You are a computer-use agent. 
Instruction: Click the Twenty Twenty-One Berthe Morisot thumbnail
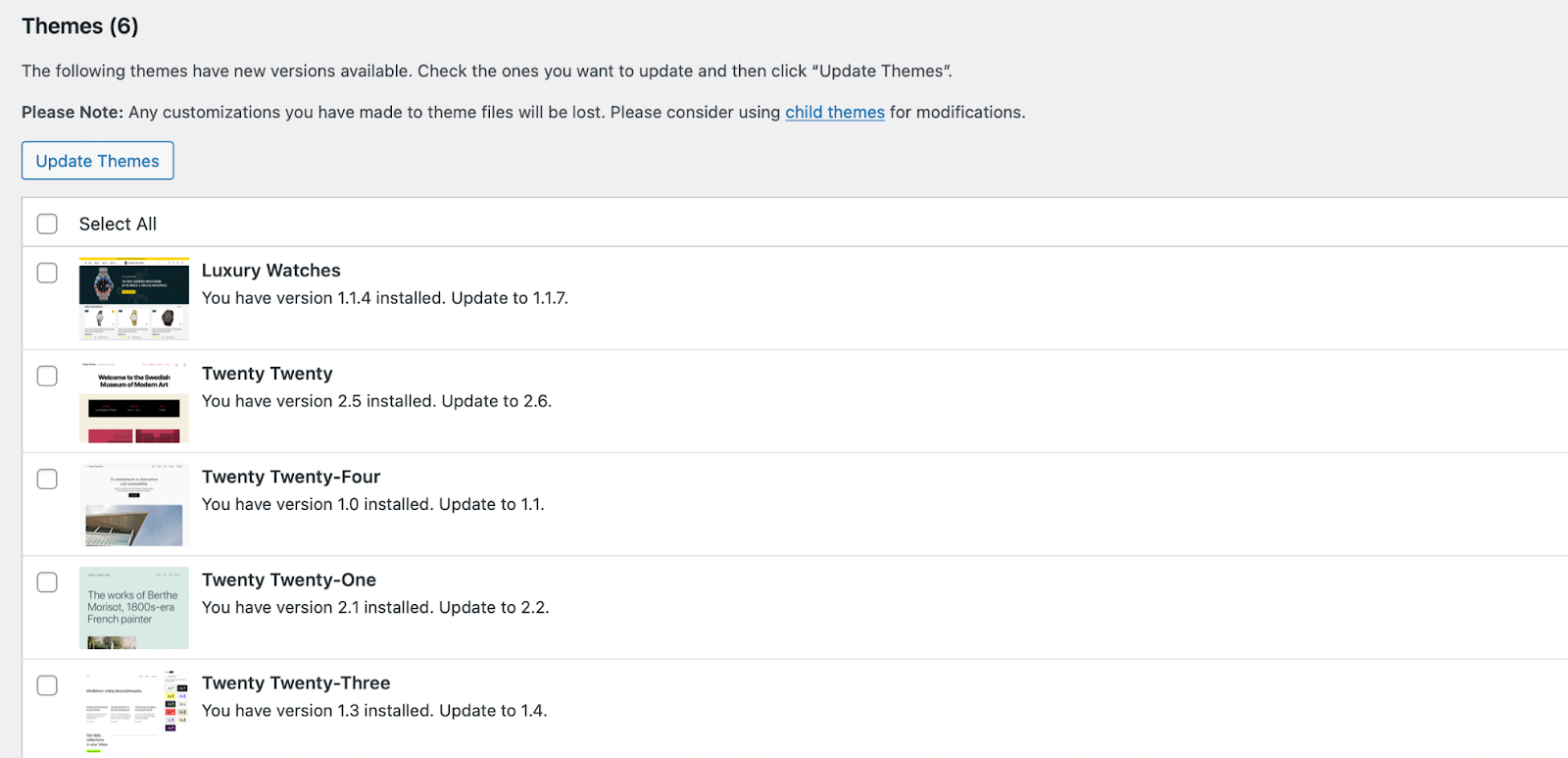133,607
